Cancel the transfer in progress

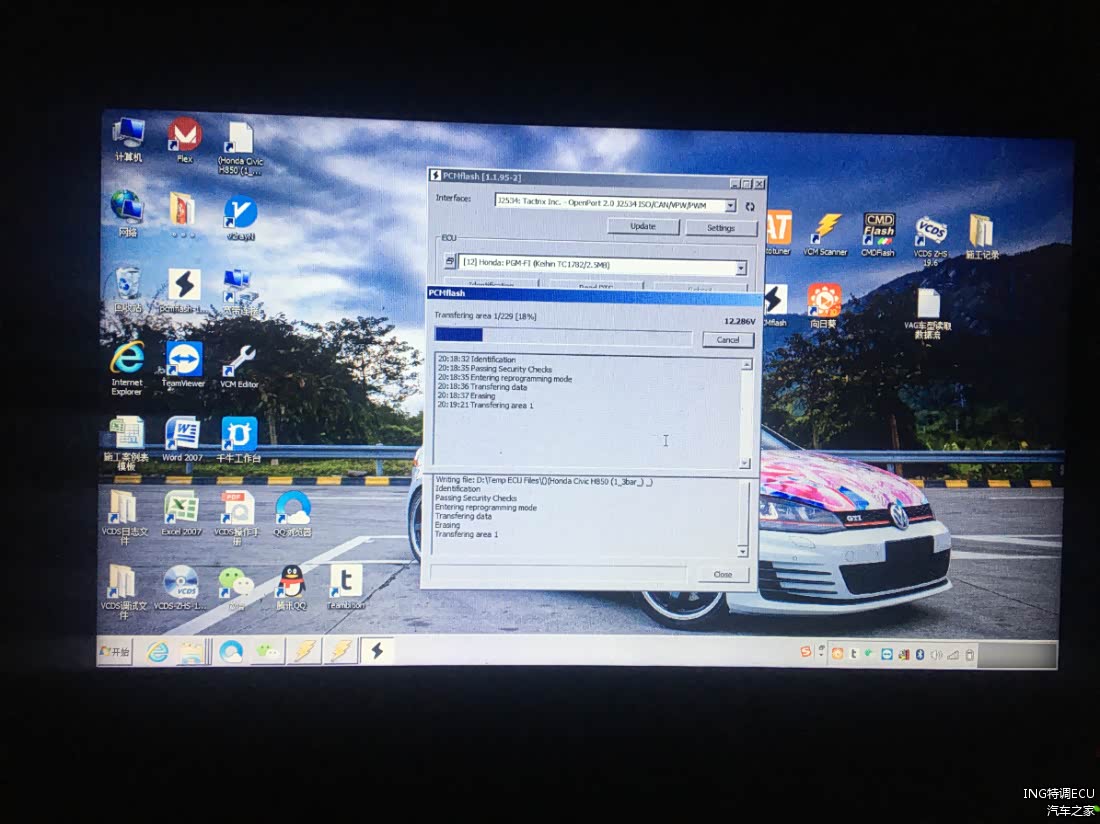point(727,340)
